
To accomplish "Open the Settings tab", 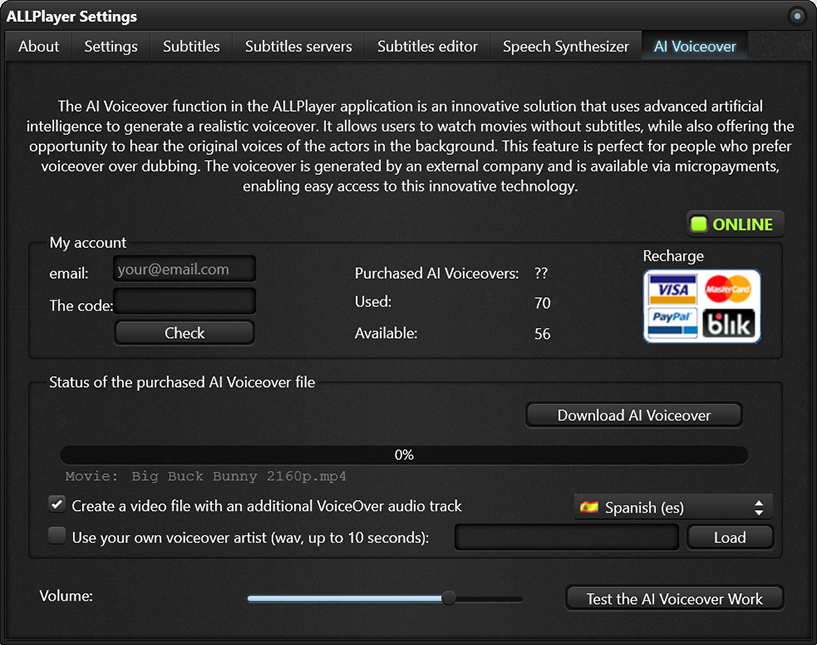I will [111, 46].
